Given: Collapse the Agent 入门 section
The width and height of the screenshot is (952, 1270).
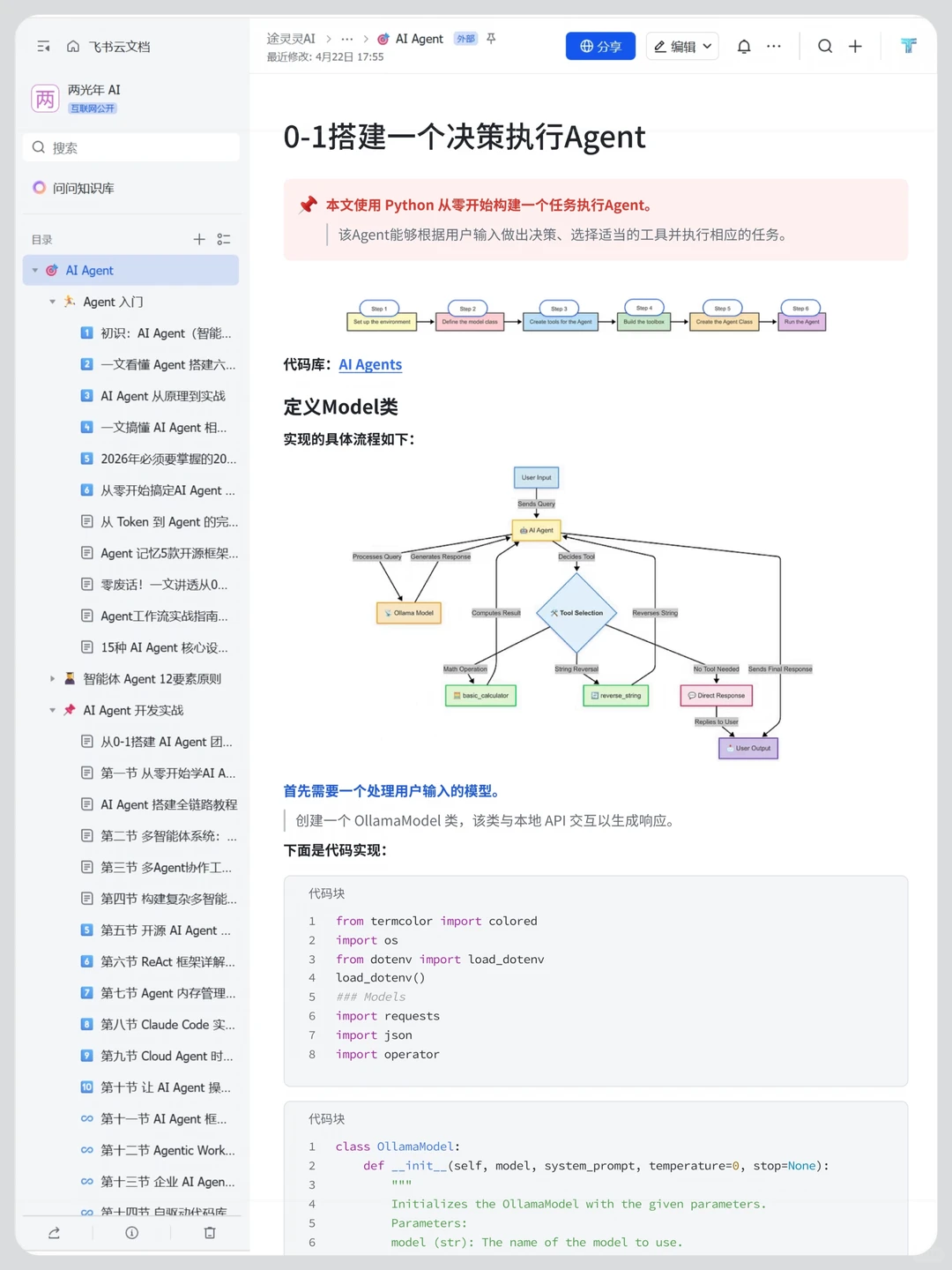Looking at the screenshot, I should click(52, 302).
